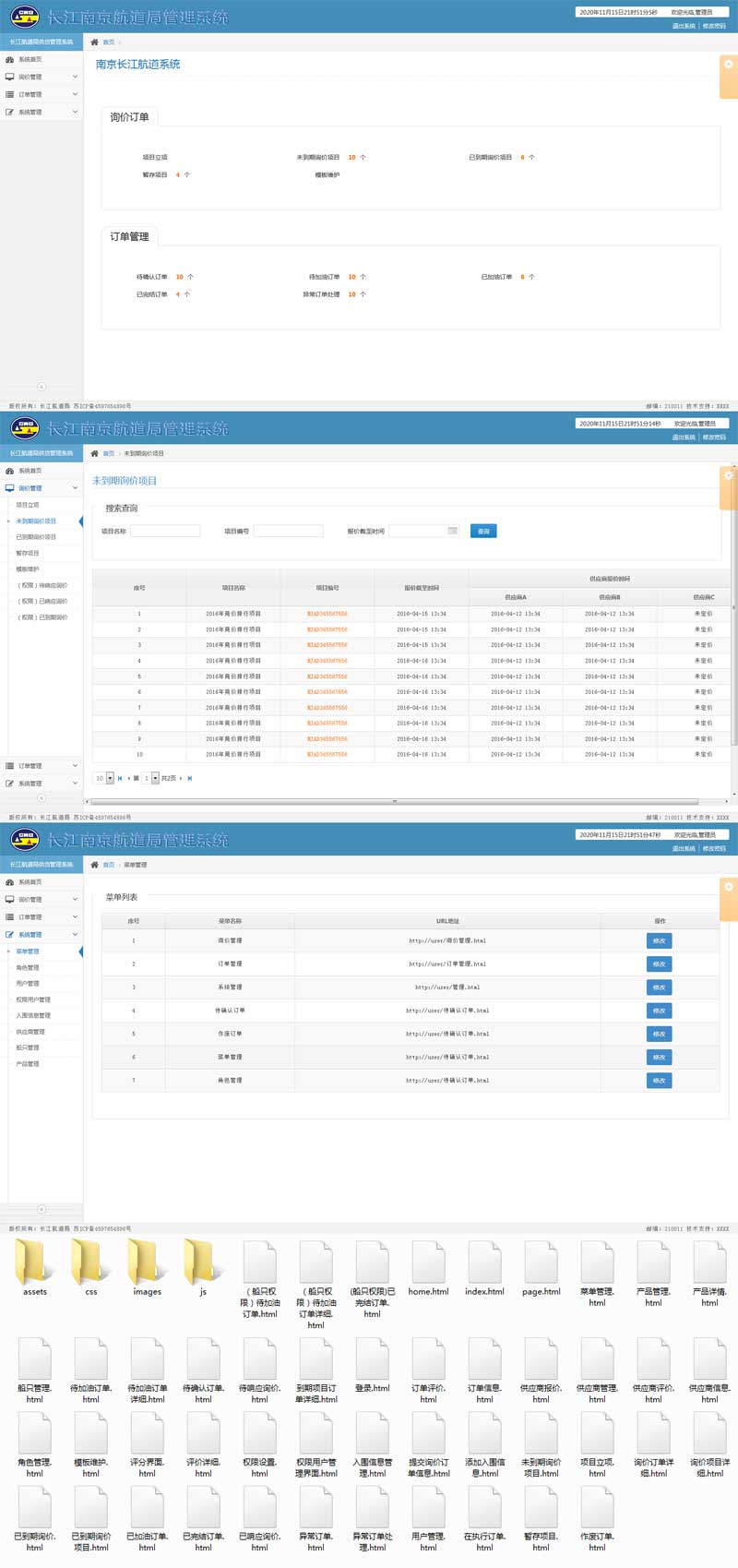This screenshot has height=1568, width=738.
Task: Jump to last page using pagination icon
Action: click(x=190, y=778)
